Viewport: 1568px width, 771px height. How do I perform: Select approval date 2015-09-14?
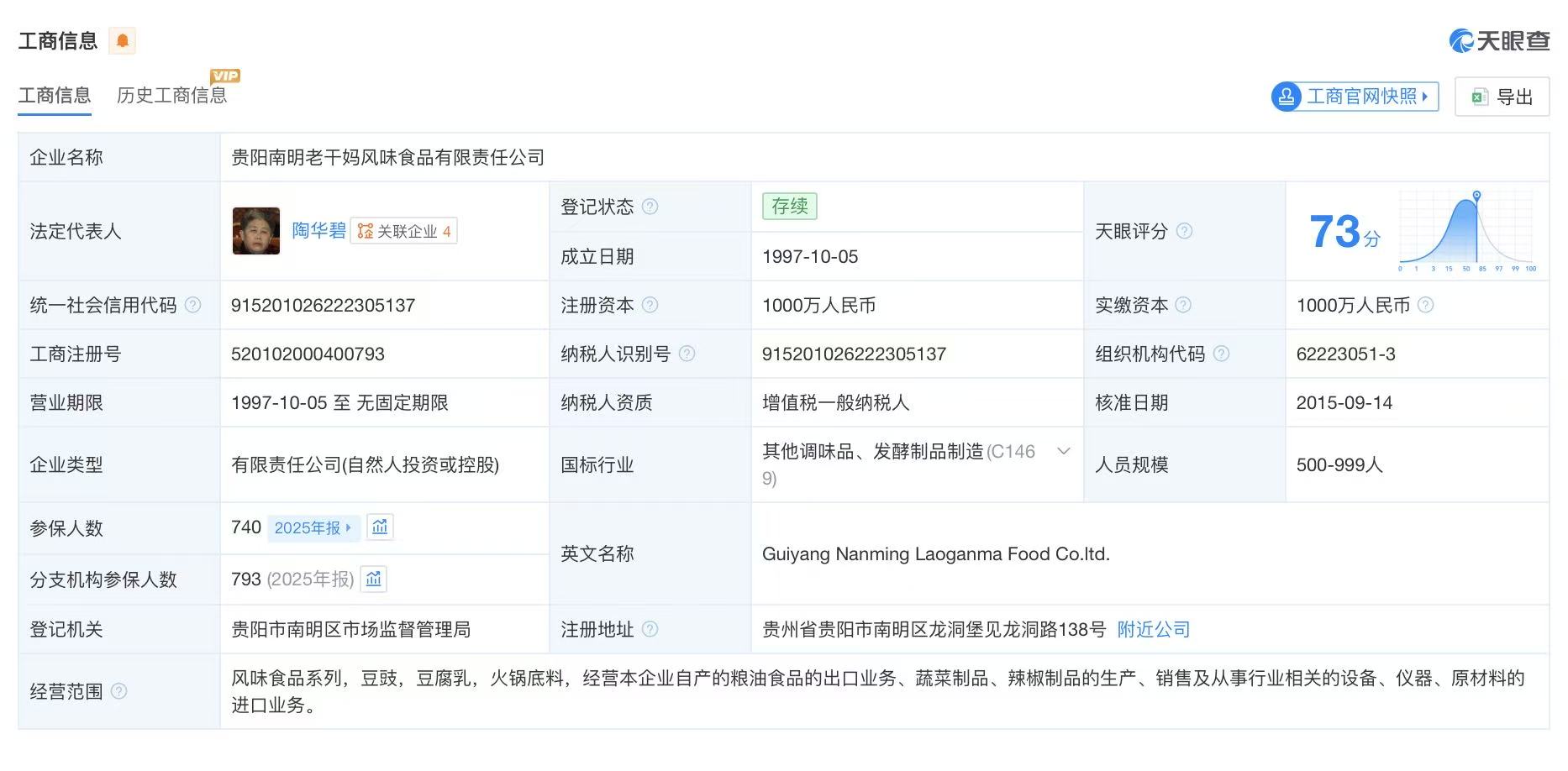pyautogui.click(x=1344, y=402)
